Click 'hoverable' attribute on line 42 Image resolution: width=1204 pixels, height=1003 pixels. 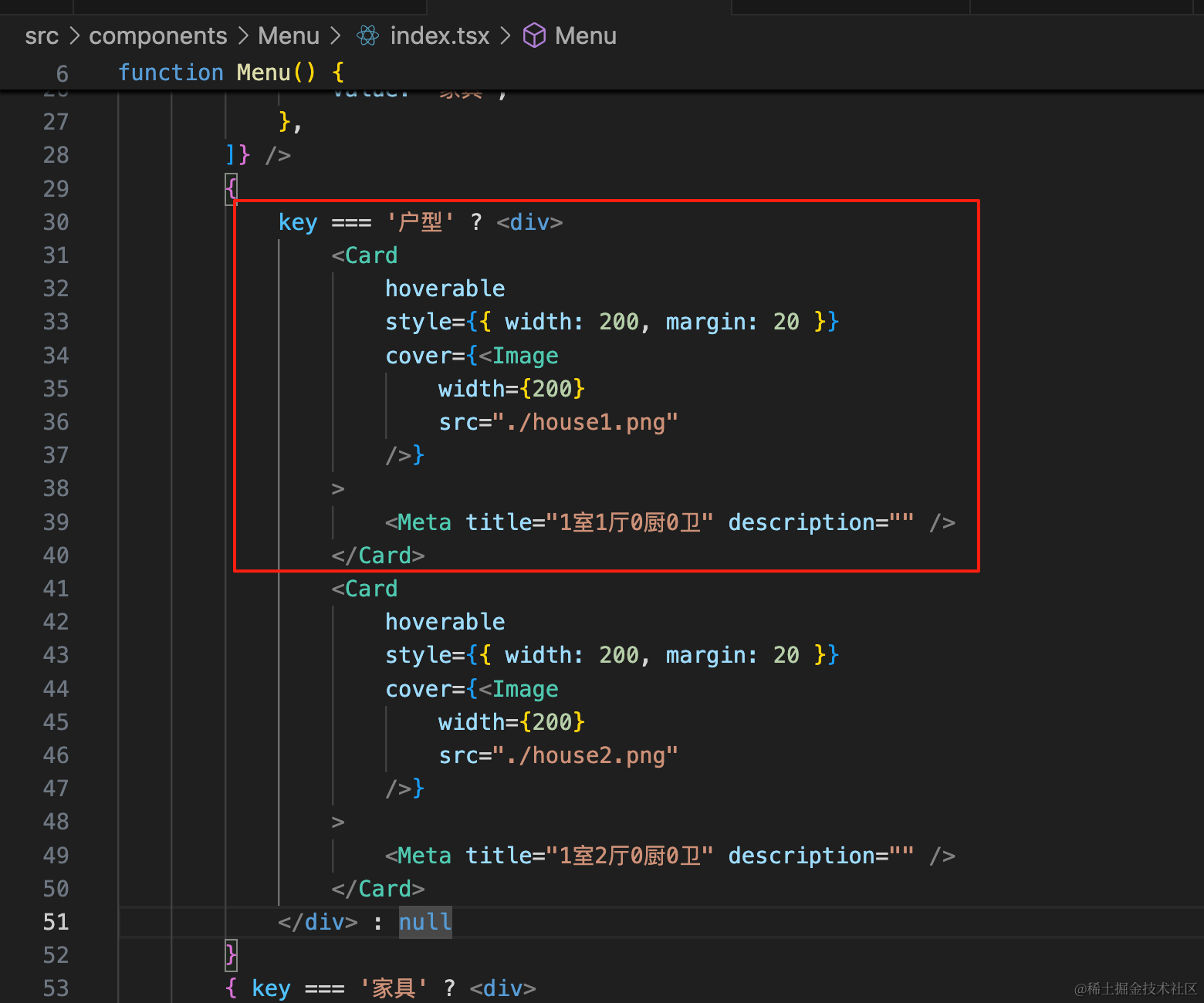(445, 622)
